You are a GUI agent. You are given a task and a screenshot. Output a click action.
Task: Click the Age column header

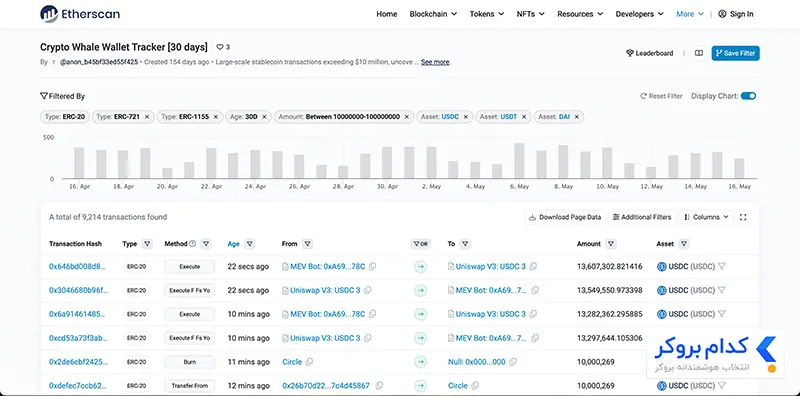click(x=234, y=244)
